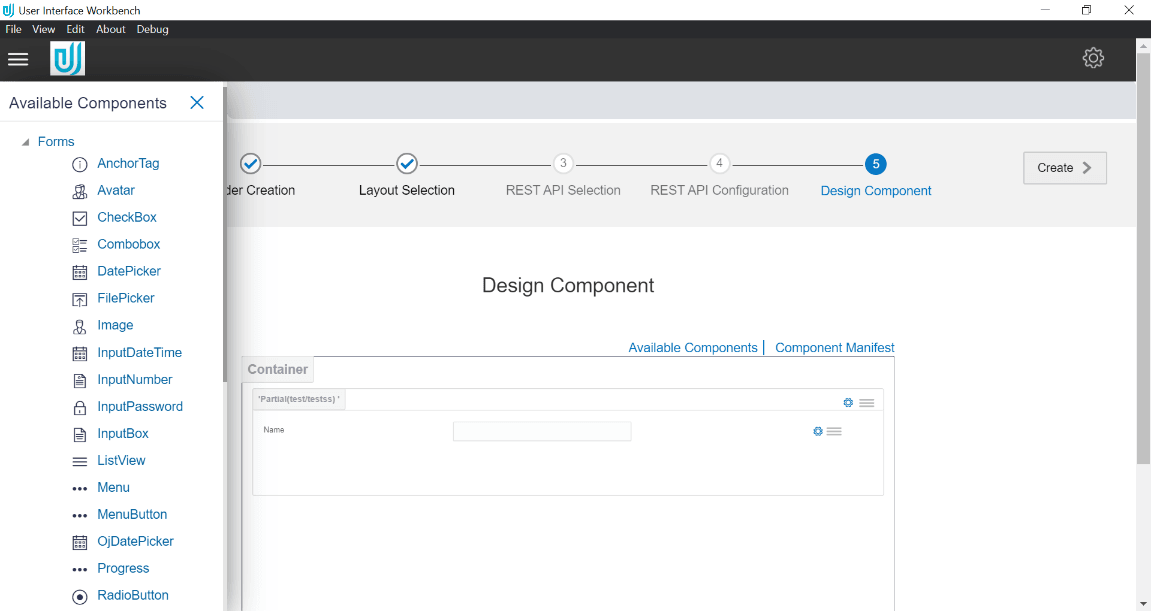Select the Combobox component in the sidebar
1151x611 pixels.
[x=127, y=244]
